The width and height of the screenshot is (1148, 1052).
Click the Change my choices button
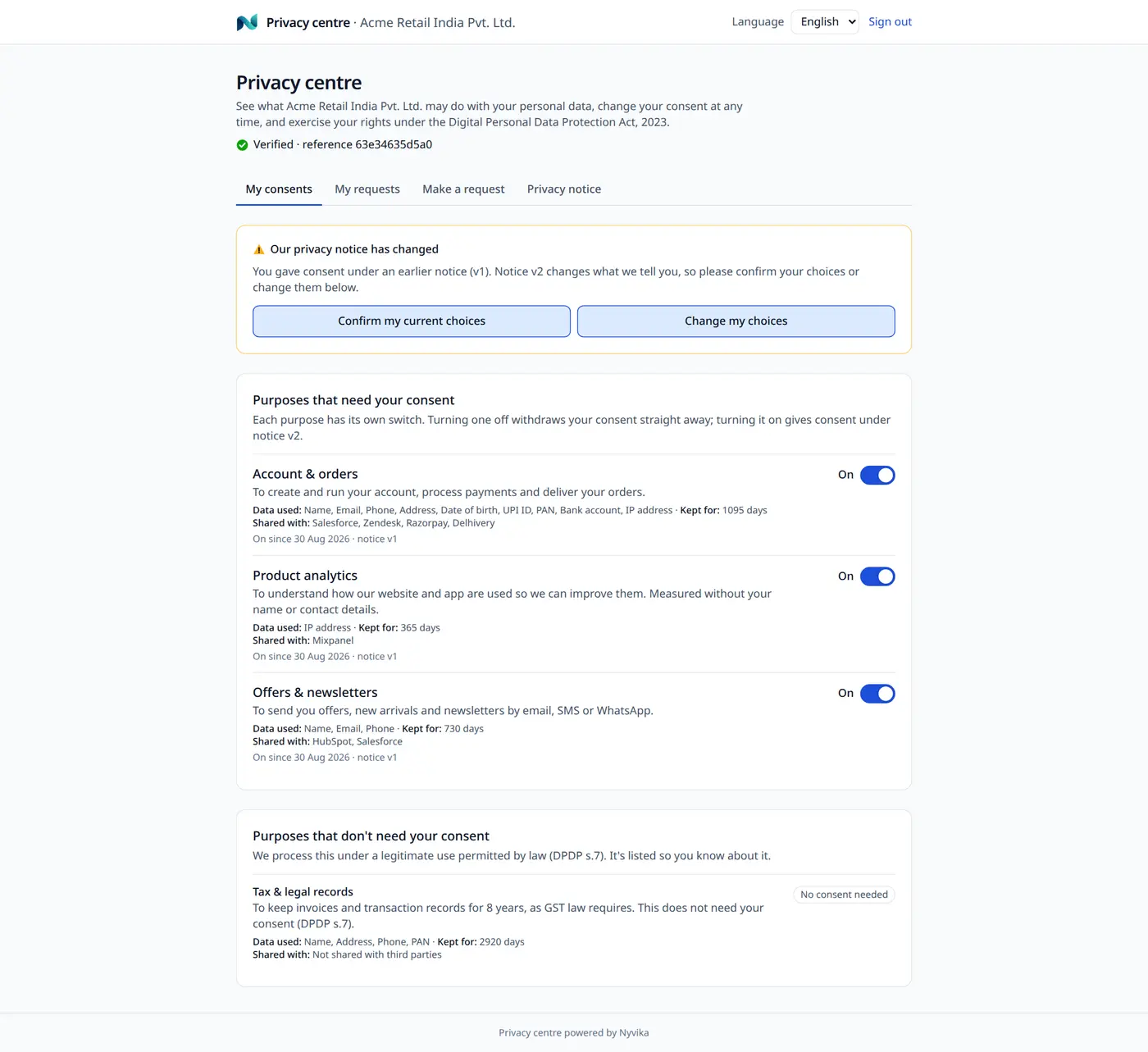pyautogui.click(x=736, y=321)
